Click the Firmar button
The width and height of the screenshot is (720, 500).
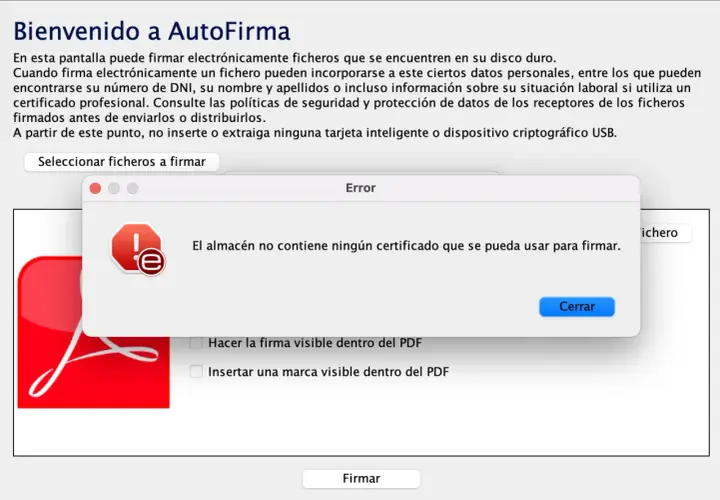tap(361, 478)
